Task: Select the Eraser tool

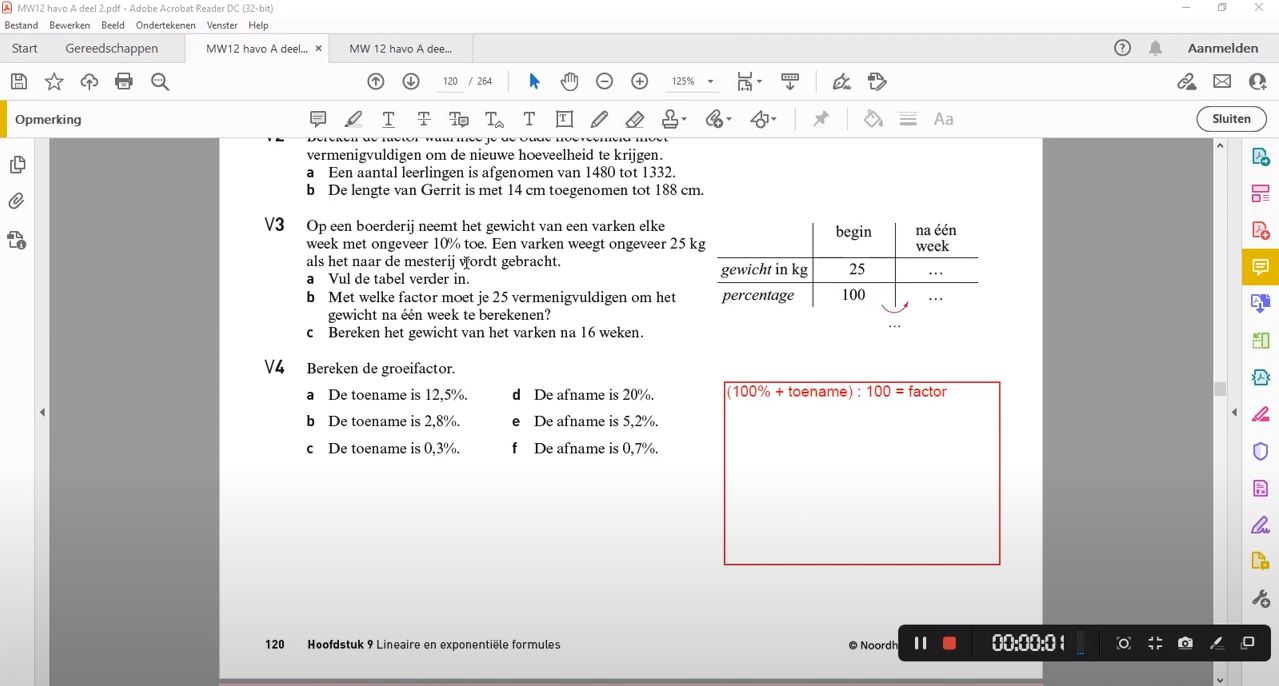Action: 635,119
